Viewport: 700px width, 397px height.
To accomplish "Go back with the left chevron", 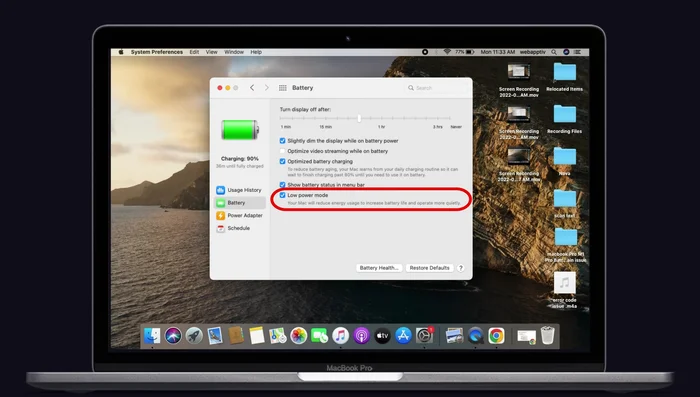I will pos(252,88).
